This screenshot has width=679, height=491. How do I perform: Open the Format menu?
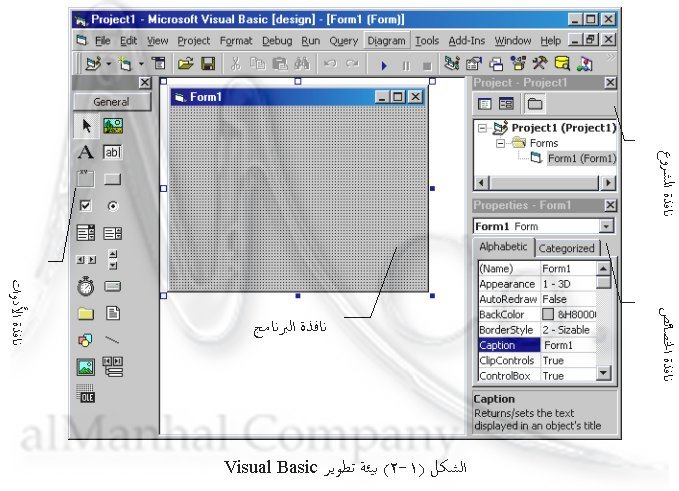click(236, 41)
